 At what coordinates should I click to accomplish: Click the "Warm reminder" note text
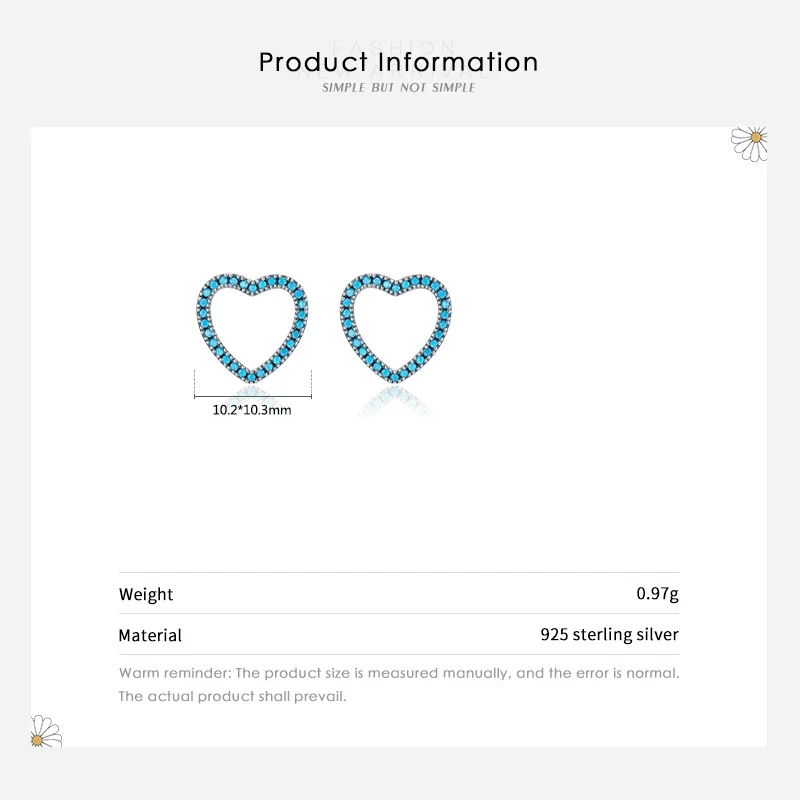click(399, 673)
